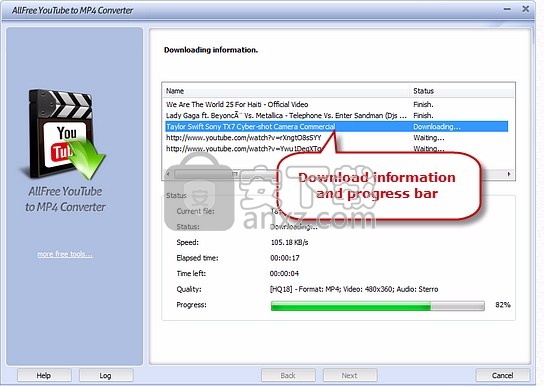544x386 pixels.
Task: Click the 105.18 KB/s speed value
Action: [x=289, y=242]
